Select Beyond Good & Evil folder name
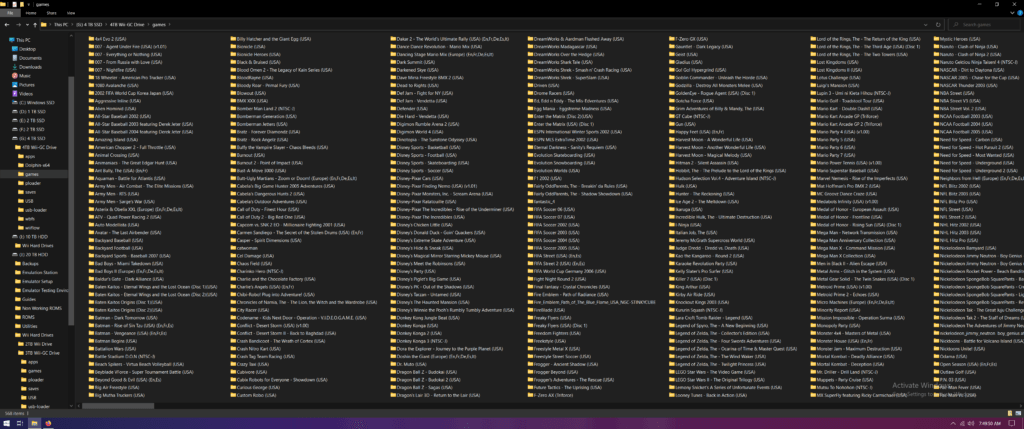The height and width of the screenshot is (429, 1024). click(128, 379)
